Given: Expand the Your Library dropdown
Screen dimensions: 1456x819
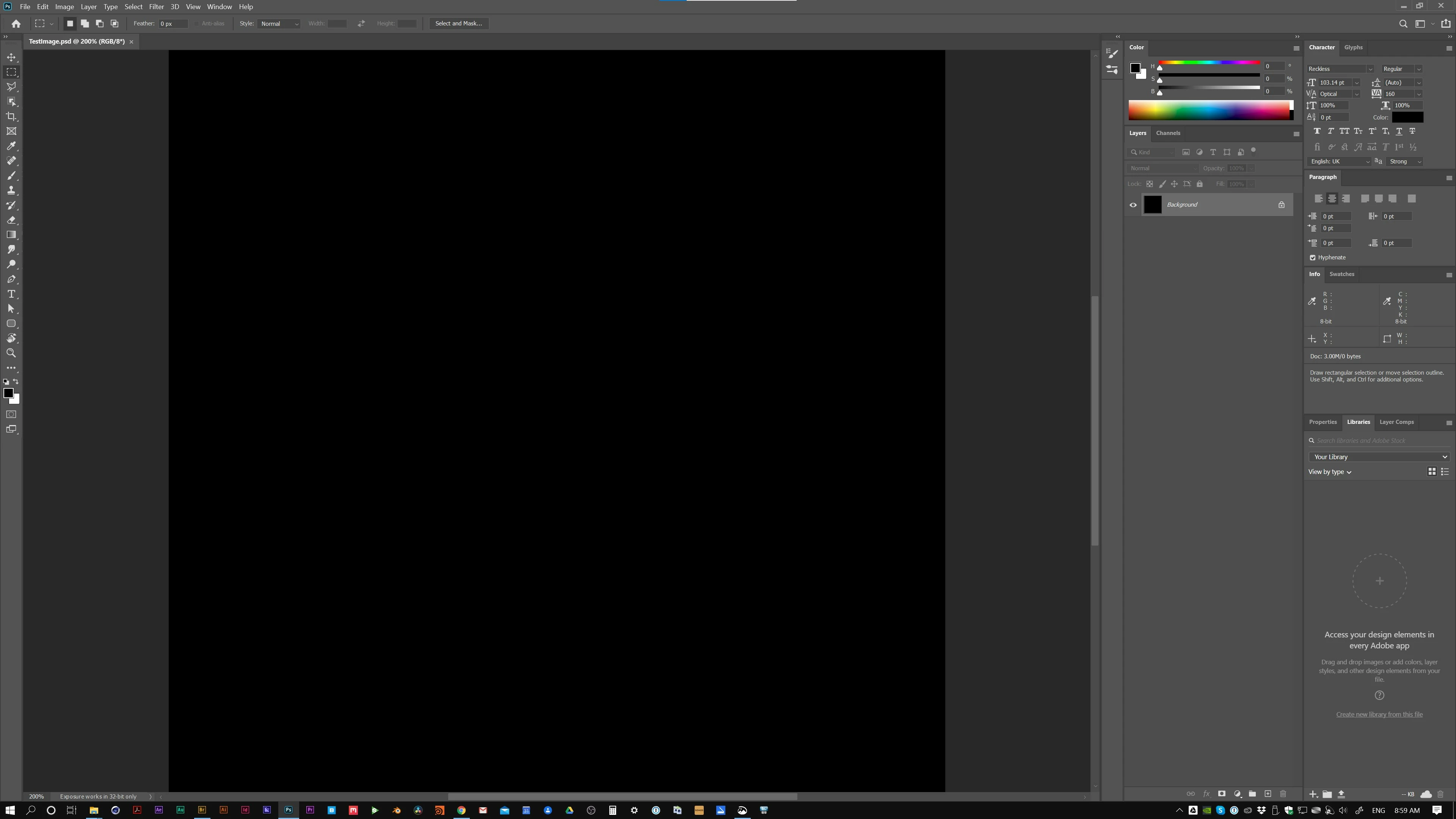Looking at the screenshot, I should [1379, 457].
